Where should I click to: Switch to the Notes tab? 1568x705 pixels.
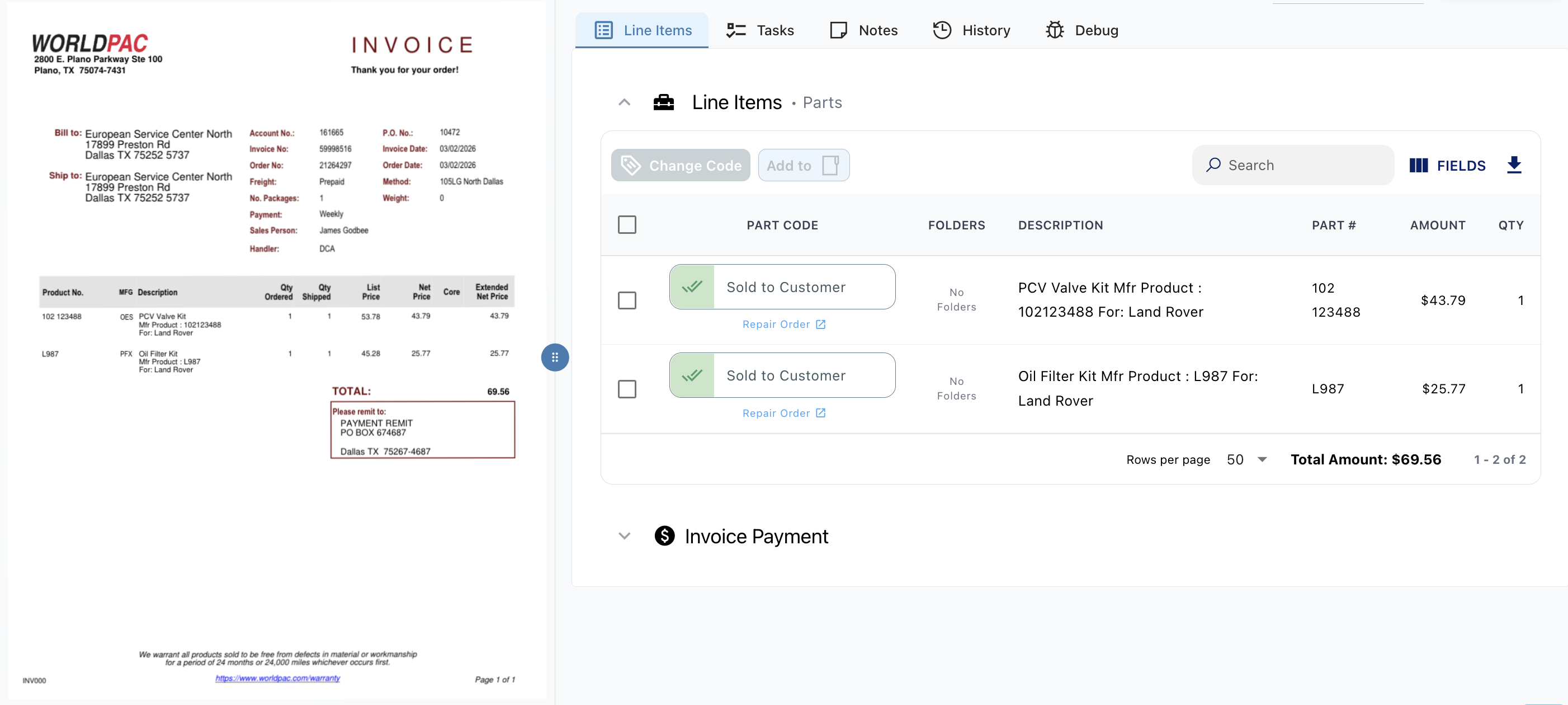pos(863,30)
